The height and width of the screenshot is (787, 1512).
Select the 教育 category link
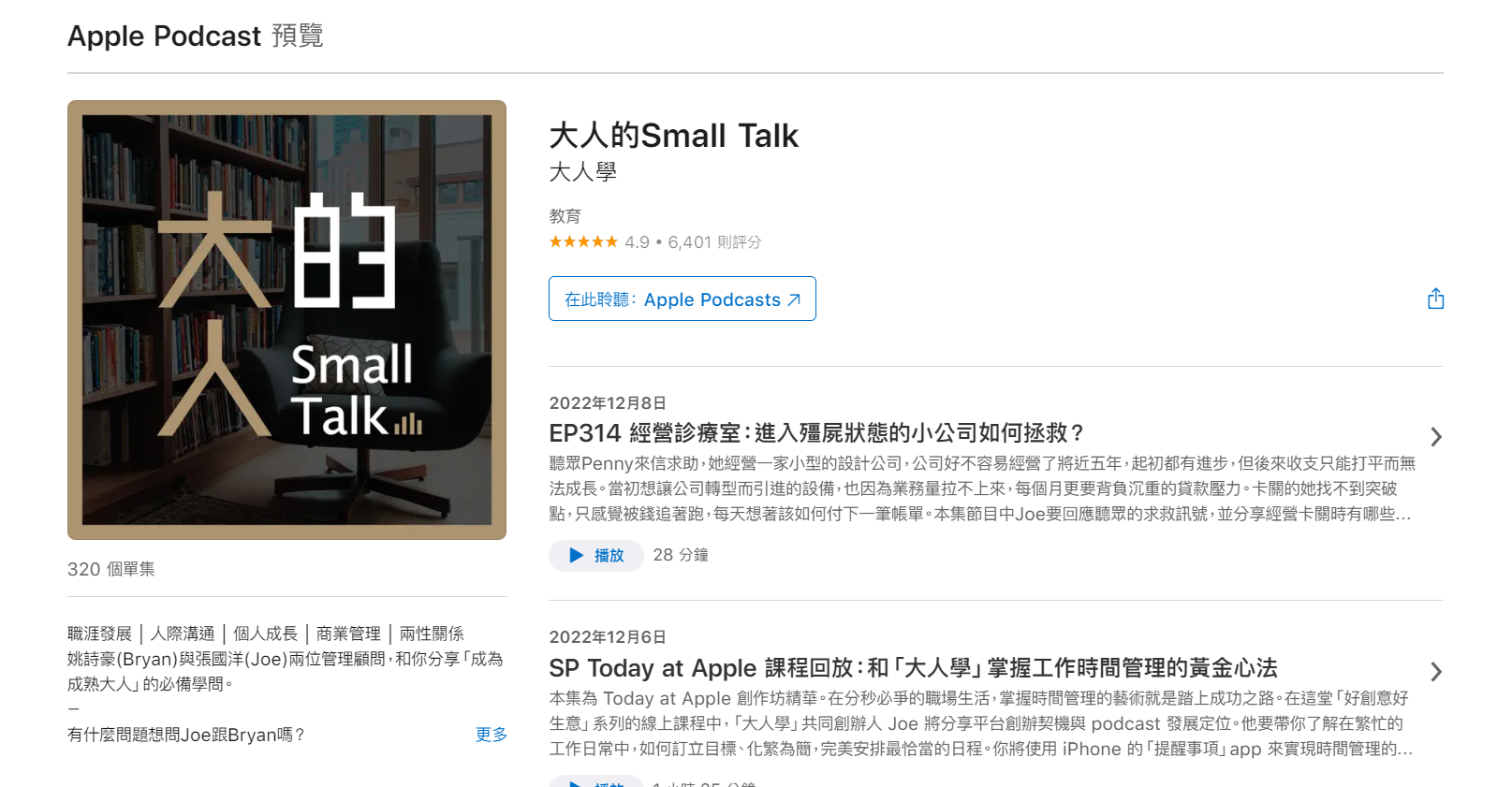(x=565, y=216)
